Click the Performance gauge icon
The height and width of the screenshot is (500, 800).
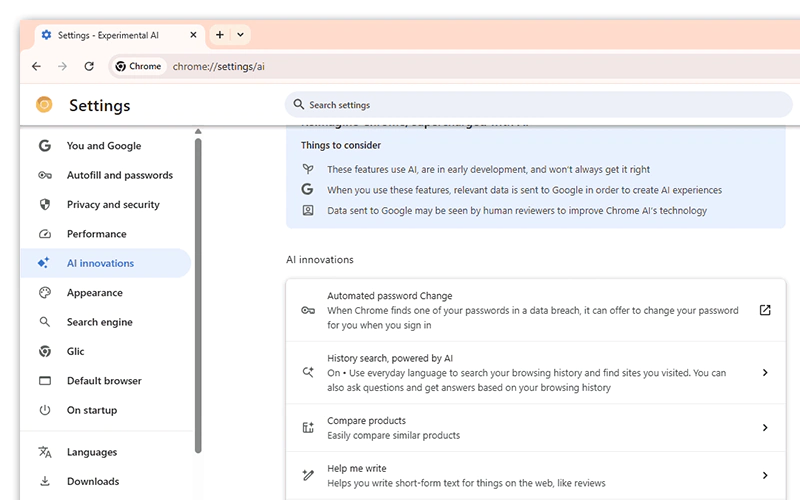point(44,234)
